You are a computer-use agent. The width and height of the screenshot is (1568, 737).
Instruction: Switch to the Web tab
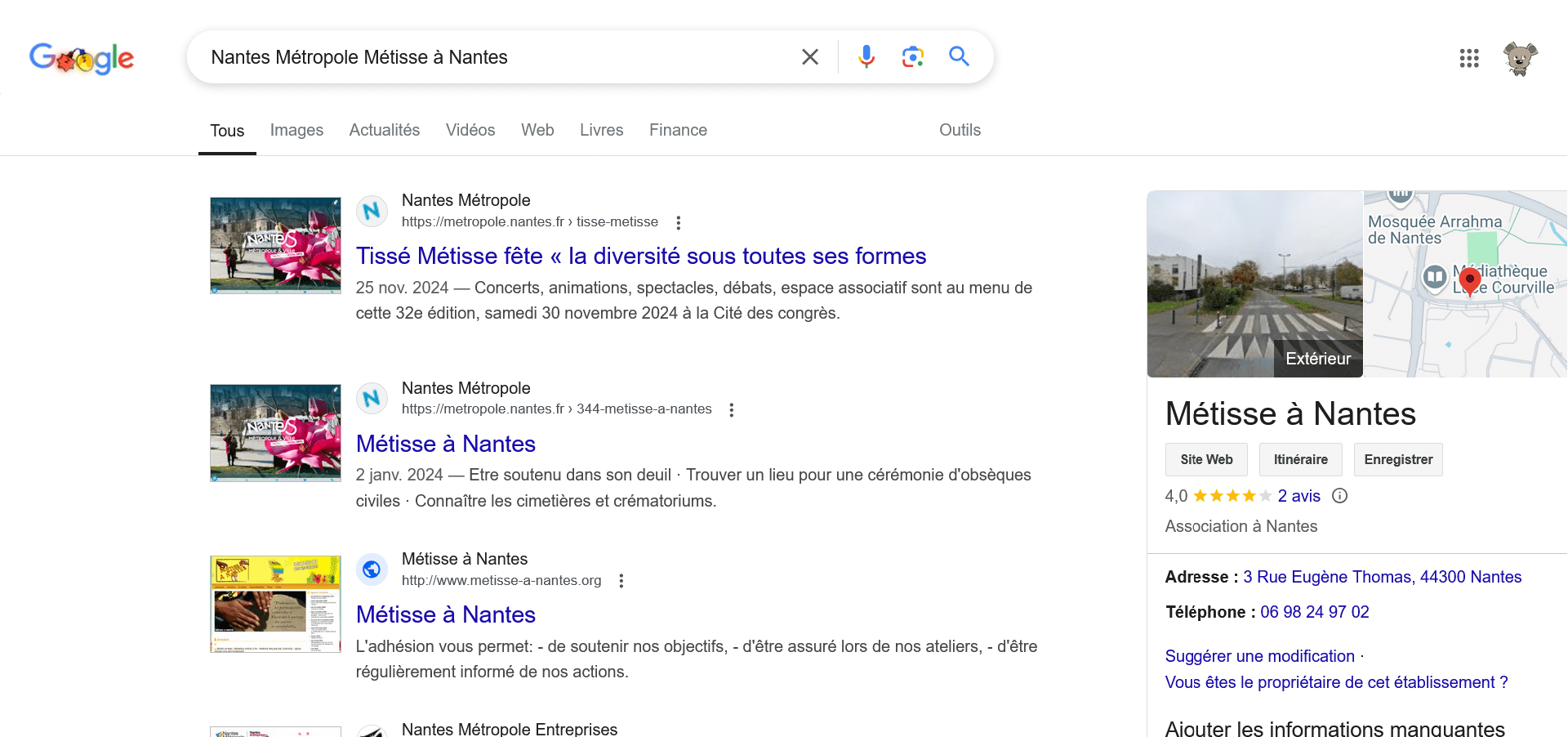click(537, 130)
